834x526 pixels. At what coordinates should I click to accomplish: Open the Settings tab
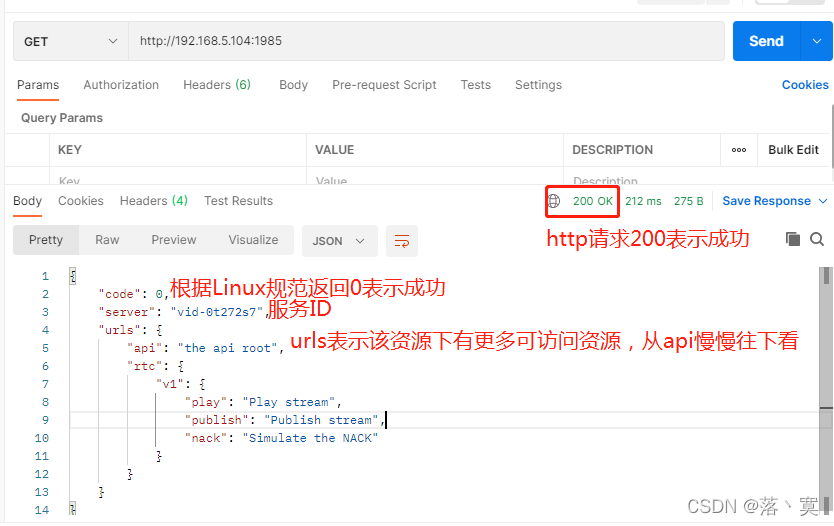click(538, 85)
